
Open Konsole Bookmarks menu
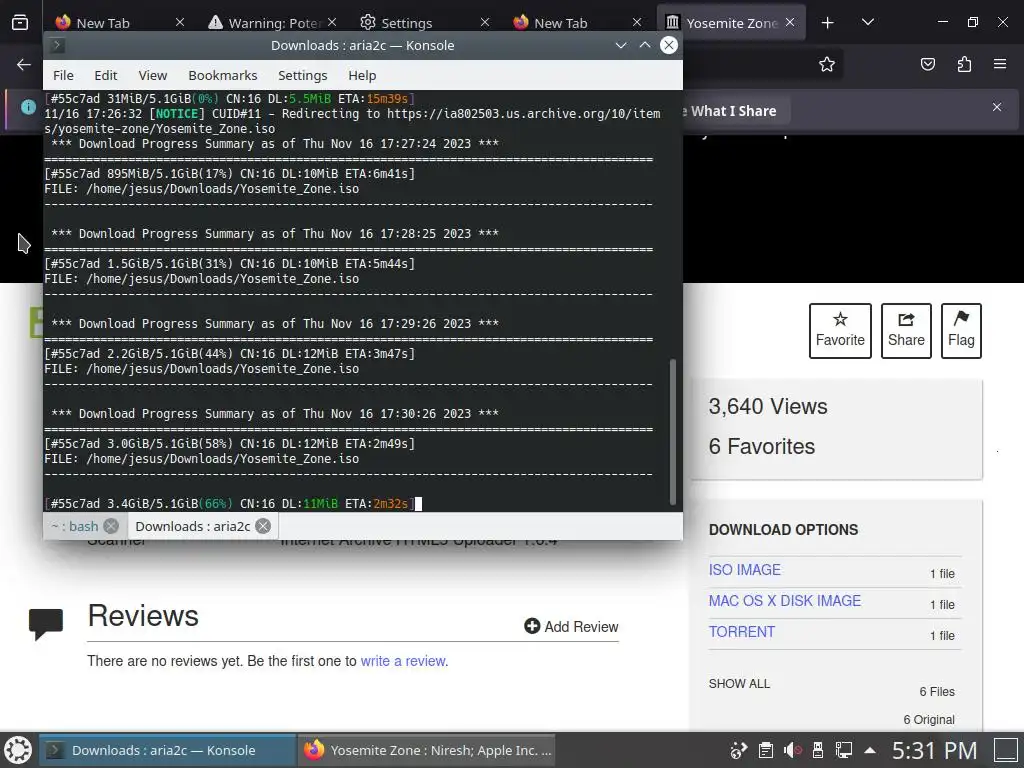coord(223,75)
